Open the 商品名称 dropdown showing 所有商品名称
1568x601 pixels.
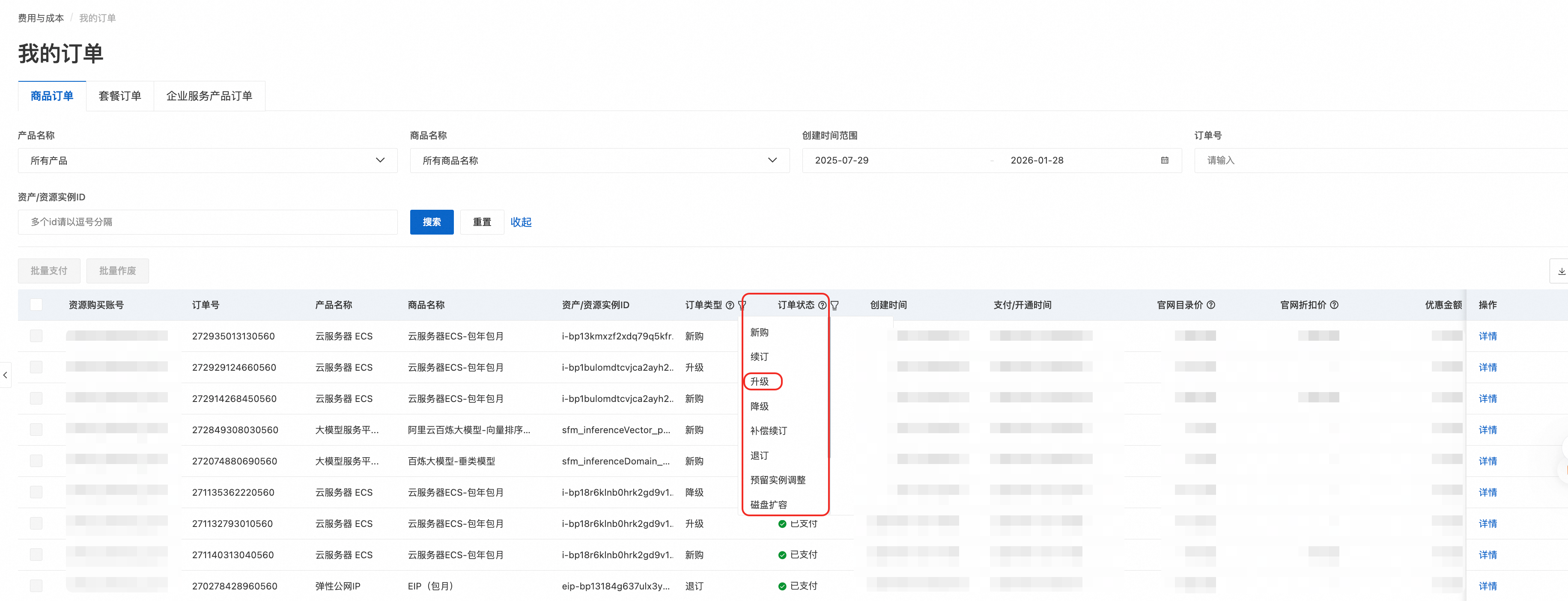(599, 161)
